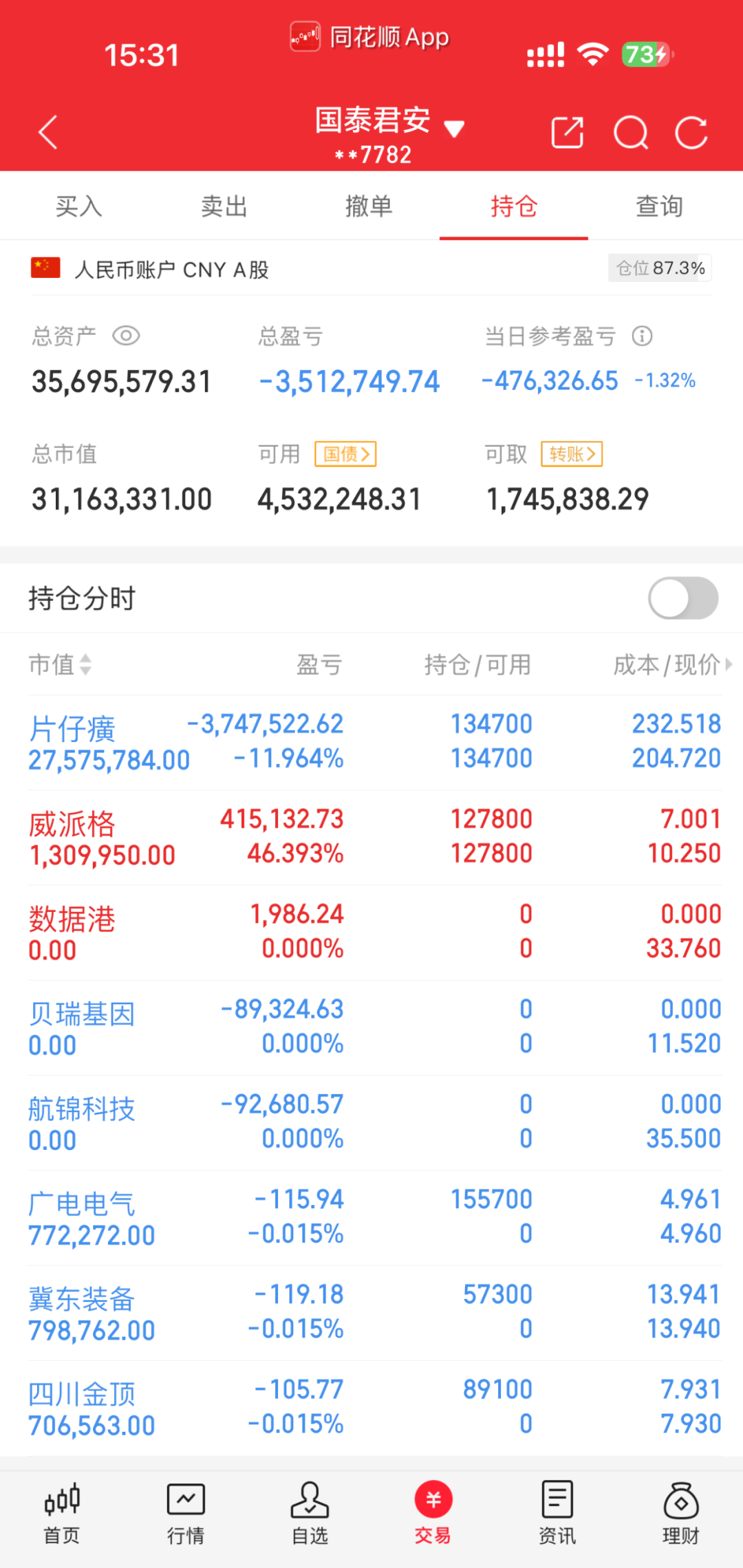The image size is (743, 1568).
Task: Refresh holdings with the reload icon
Action: click(691, 133)
